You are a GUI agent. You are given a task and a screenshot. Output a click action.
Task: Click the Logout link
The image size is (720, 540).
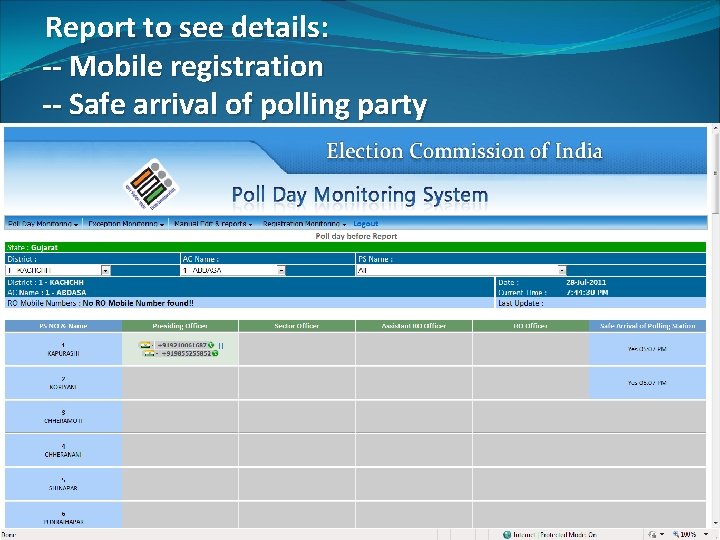pos(366,224)
